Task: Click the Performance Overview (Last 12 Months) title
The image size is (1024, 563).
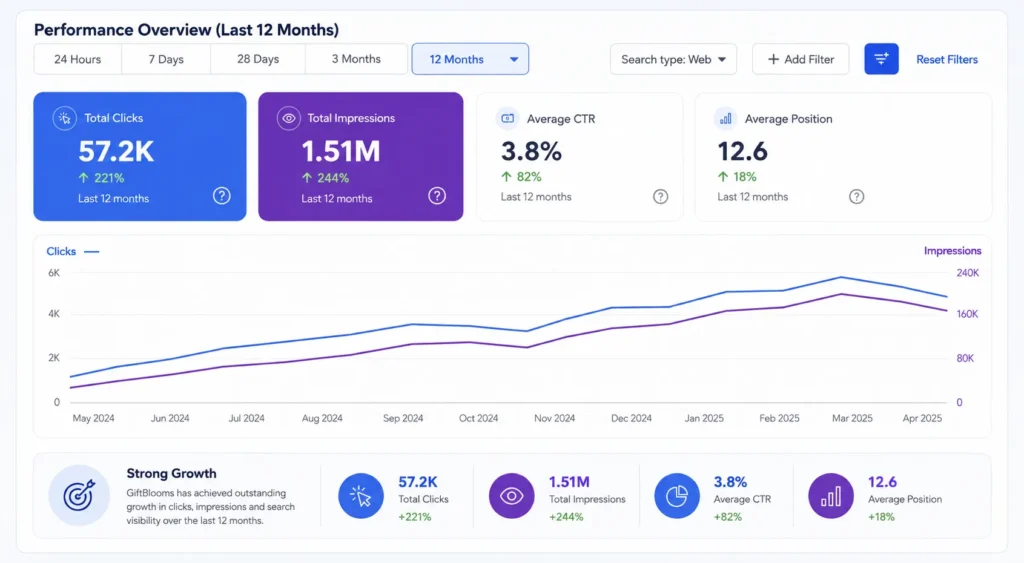Action: [186, 29]
